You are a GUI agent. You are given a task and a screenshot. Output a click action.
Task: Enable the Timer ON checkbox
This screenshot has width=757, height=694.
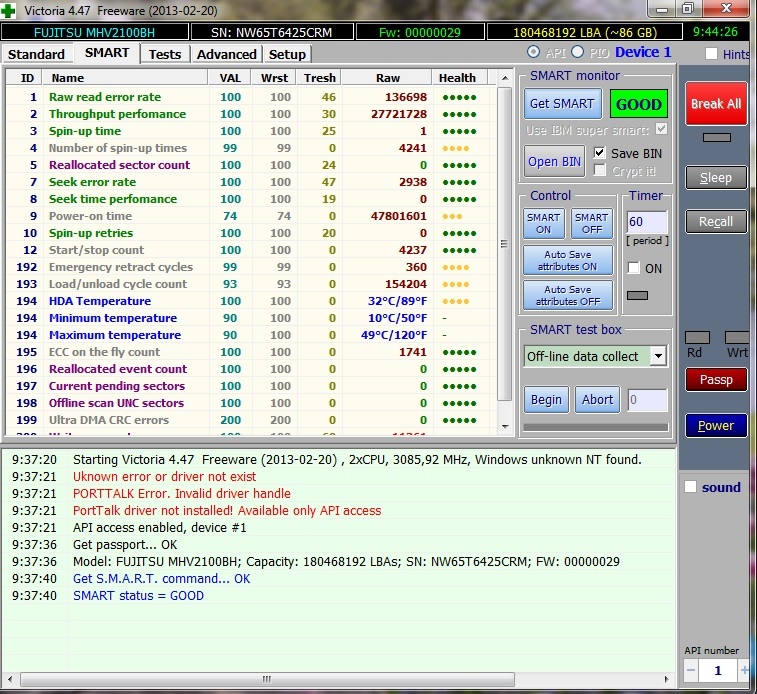tap(633, 268)
